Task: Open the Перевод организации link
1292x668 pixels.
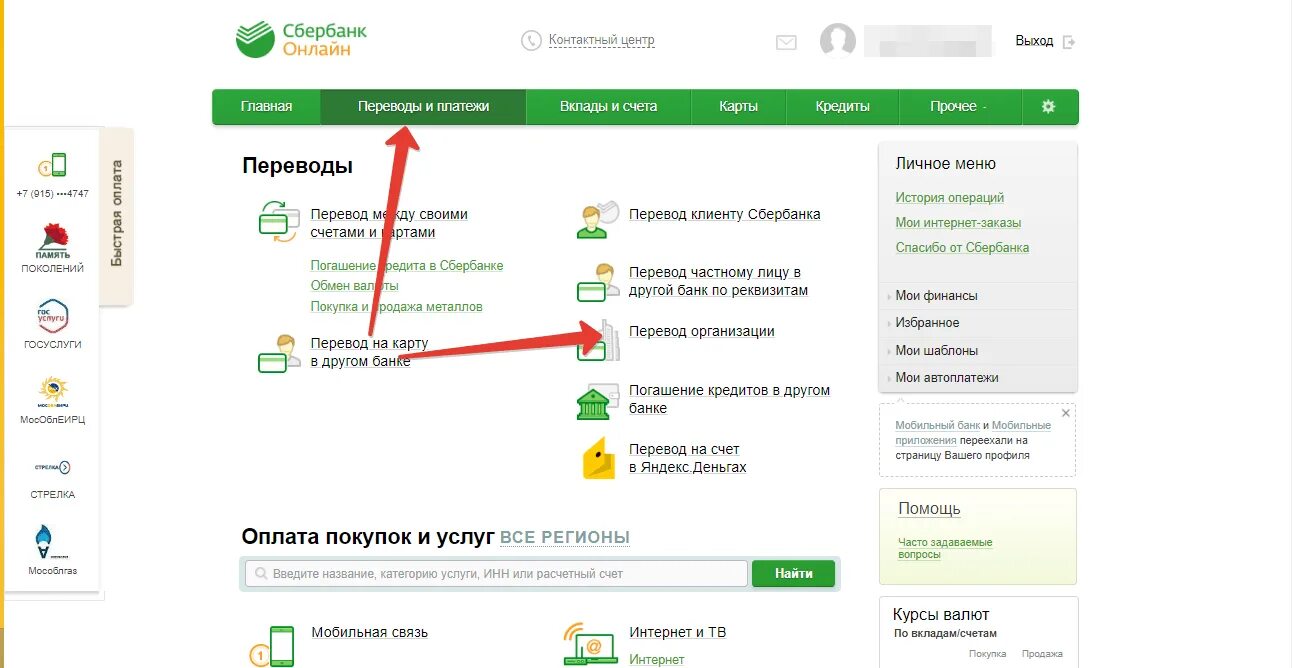Action: tap(702, 331)
